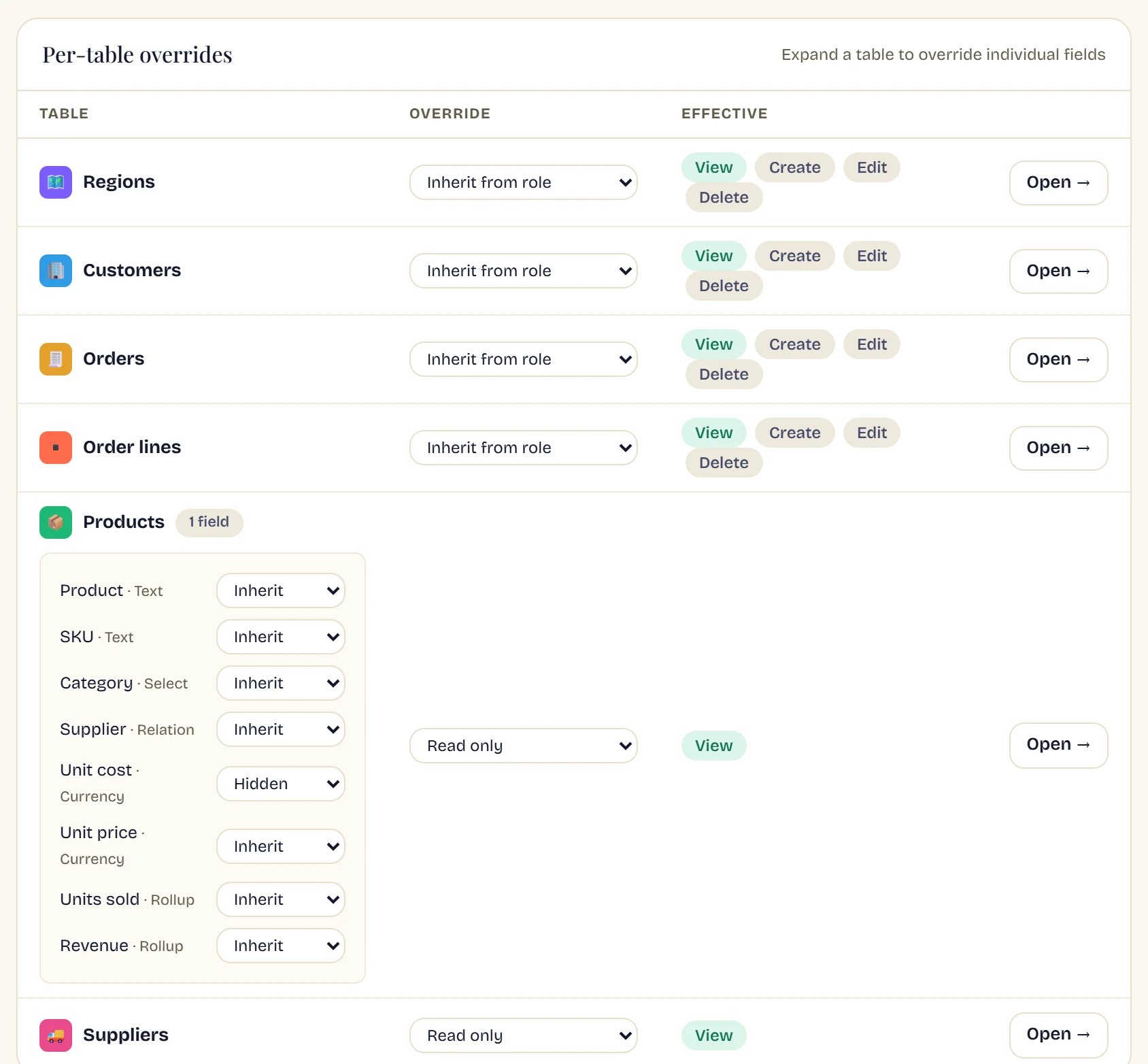Click Customers Edit permission chip
This screenshot has height=1064, width=1148.
[872, 256]
